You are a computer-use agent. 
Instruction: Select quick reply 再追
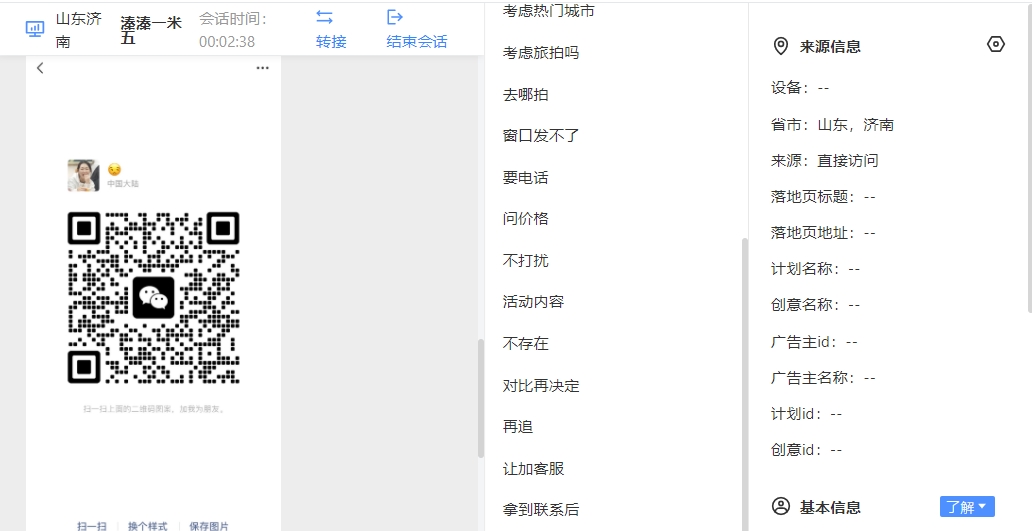click(x=518, y=426)
